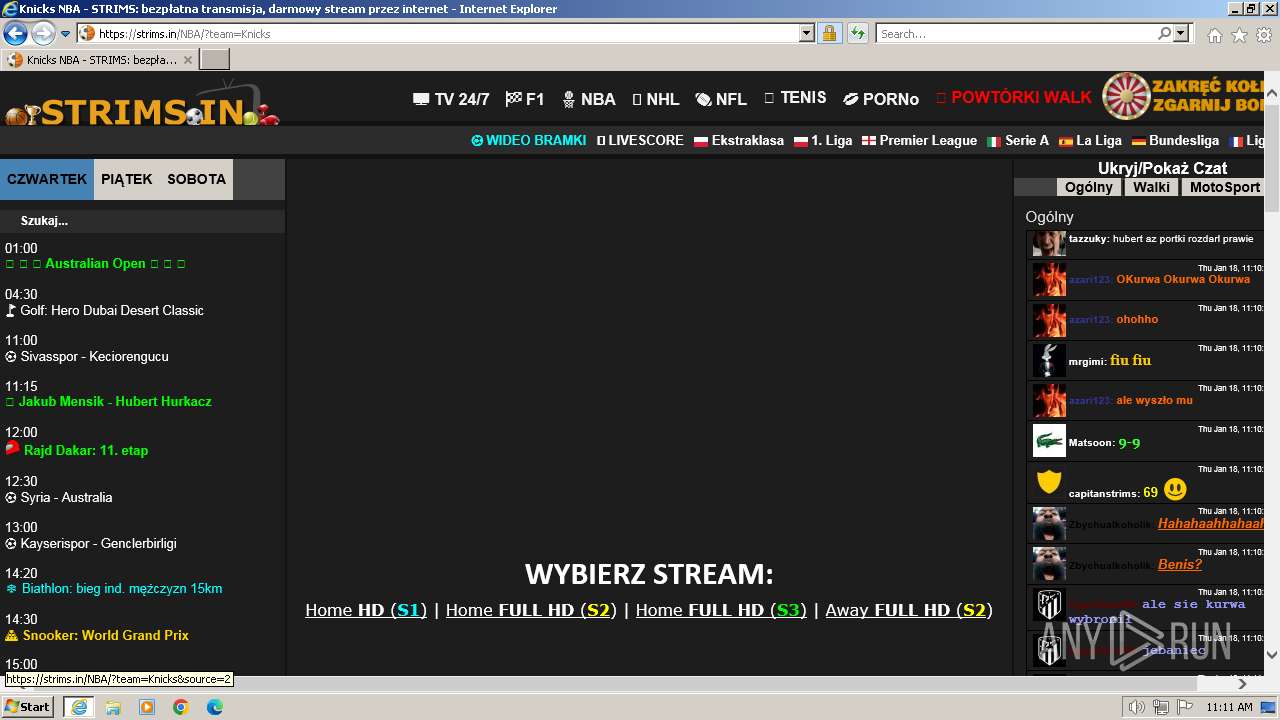Select the SOBOTA day tab
Viewport: 1280px width, 720px height.
[x=197, y=179]
